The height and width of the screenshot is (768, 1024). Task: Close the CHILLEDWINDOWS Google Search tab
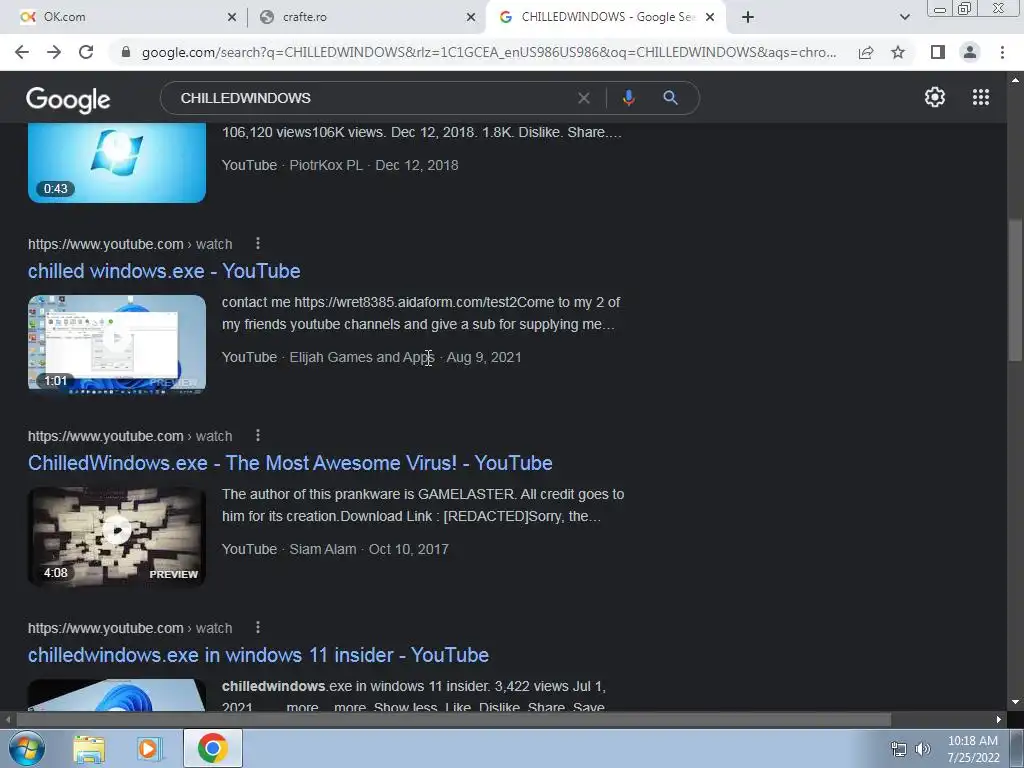[x=711, y=18]
